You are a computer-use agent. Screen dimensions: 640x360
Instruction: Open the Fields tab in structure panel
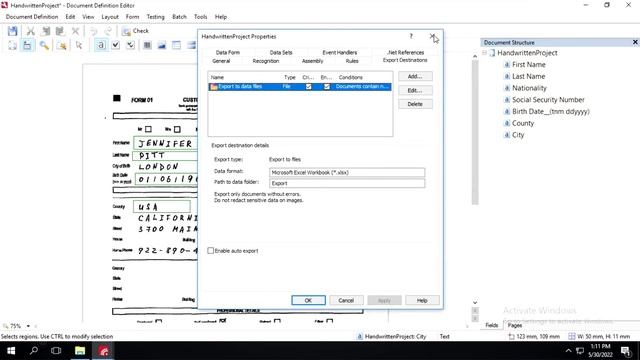pyautogui.click(x=491, y=325)
